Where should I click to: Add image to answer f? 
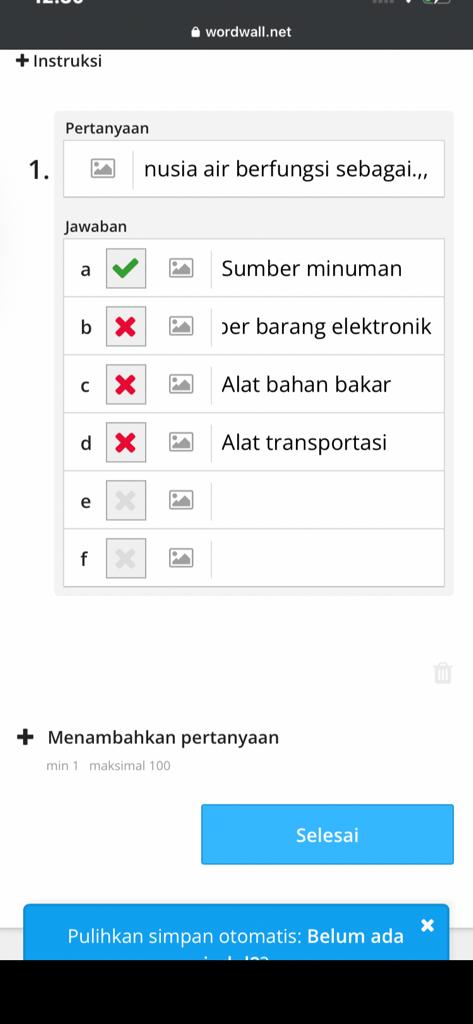click(x=181, y=558)
